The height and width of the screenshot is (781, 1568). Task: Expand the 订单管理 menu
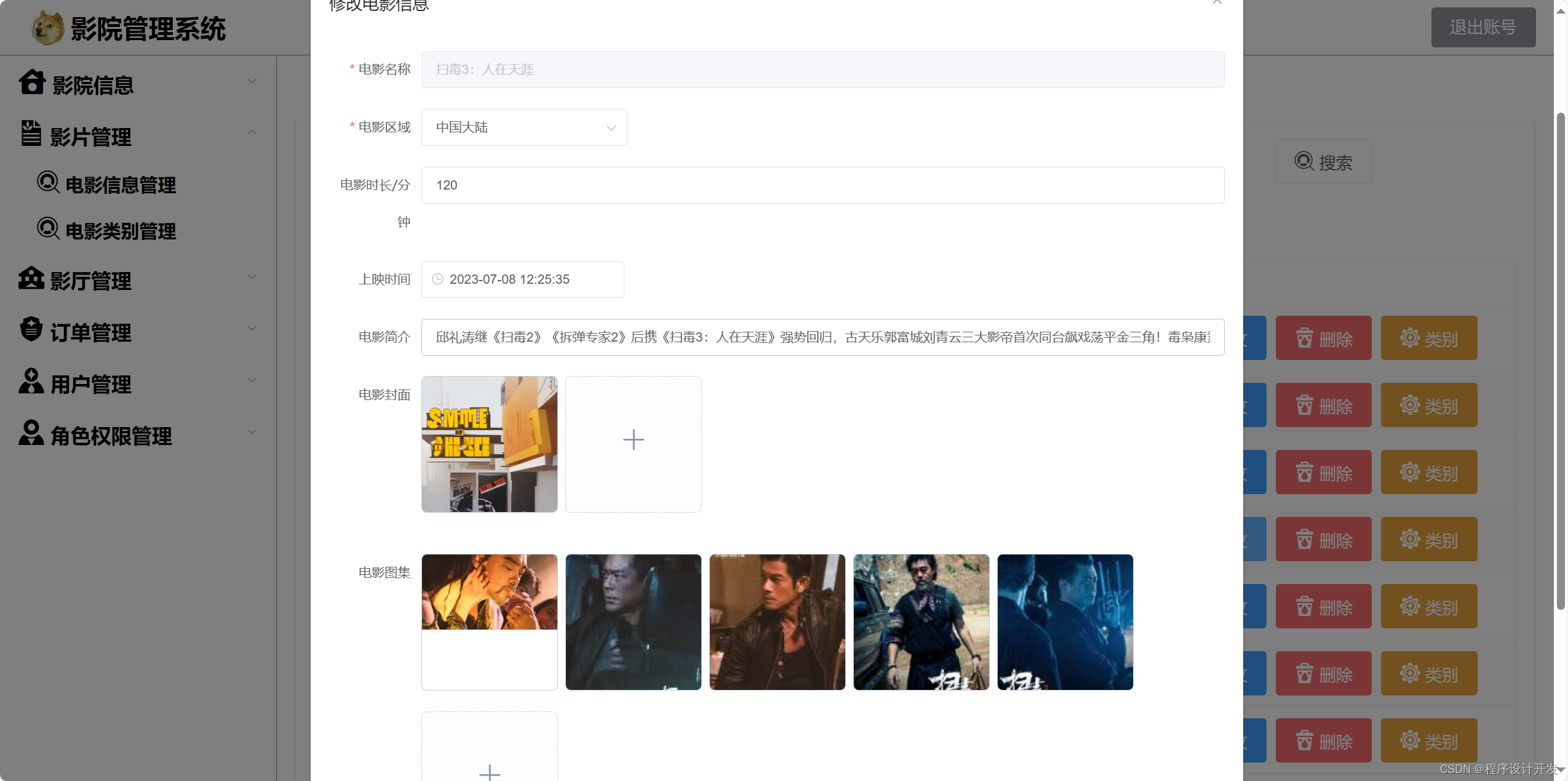tap(252, 329)
